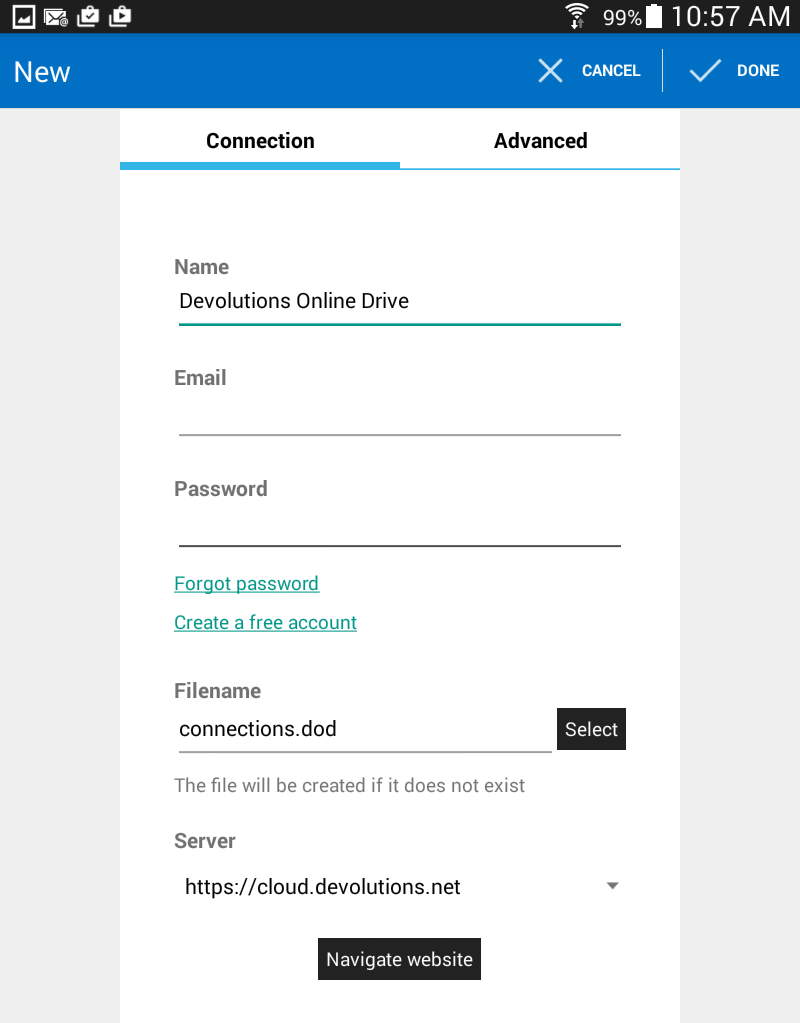The height and width of the screenshot is (1023, 800).
Task: Open the Create a free account link
Action: (x=265, y=623)
